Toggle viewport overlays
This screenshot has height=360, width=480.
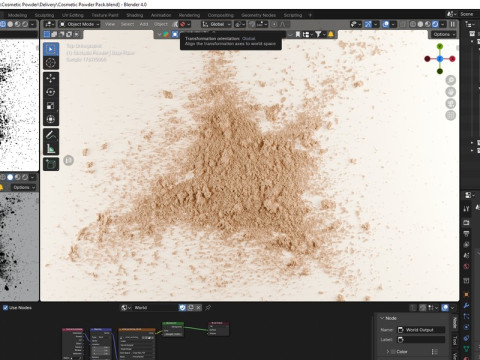[x=386, y=24]
